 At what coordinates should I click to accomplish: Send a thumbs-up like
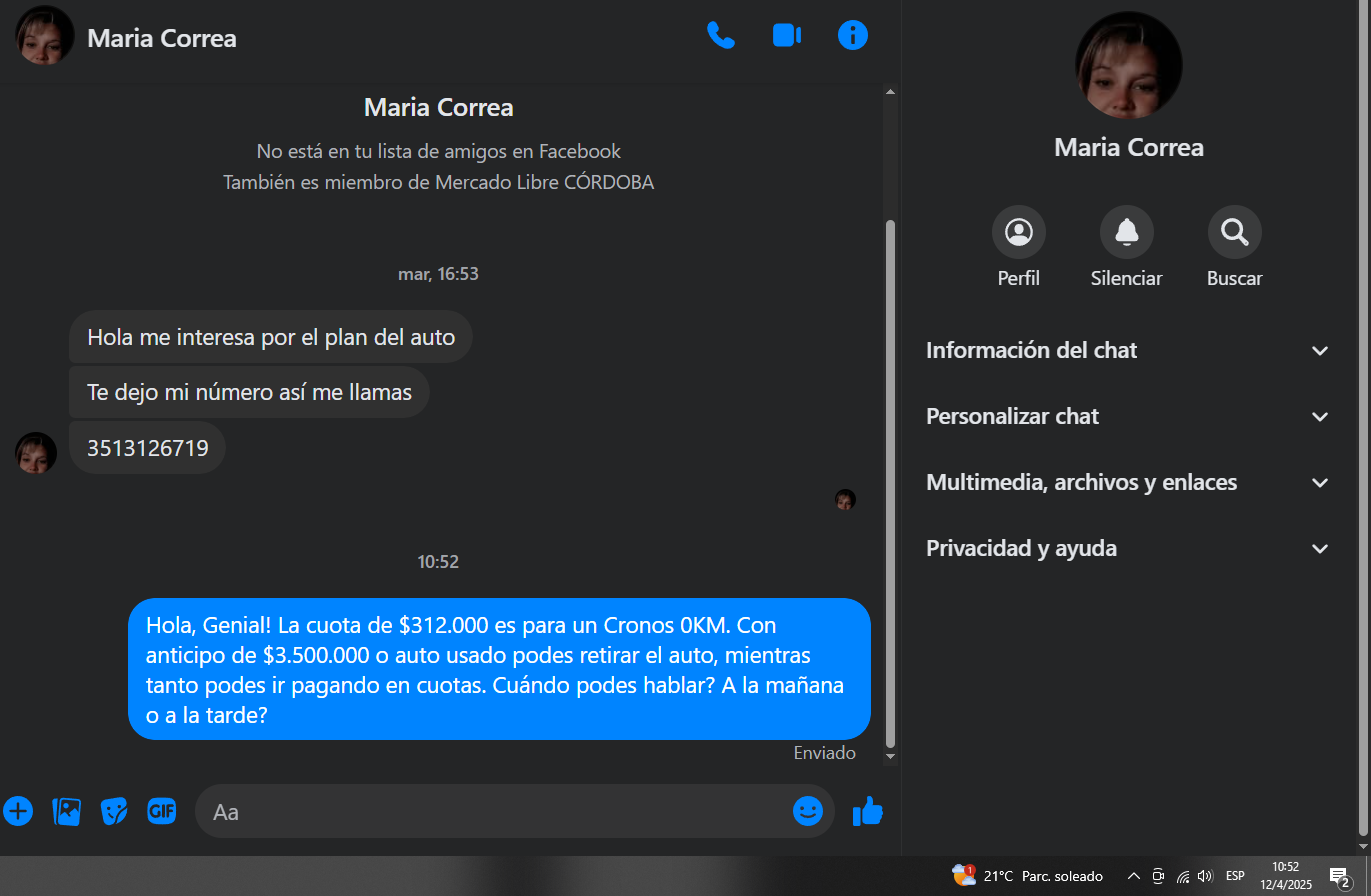click(x=867, y=811)
